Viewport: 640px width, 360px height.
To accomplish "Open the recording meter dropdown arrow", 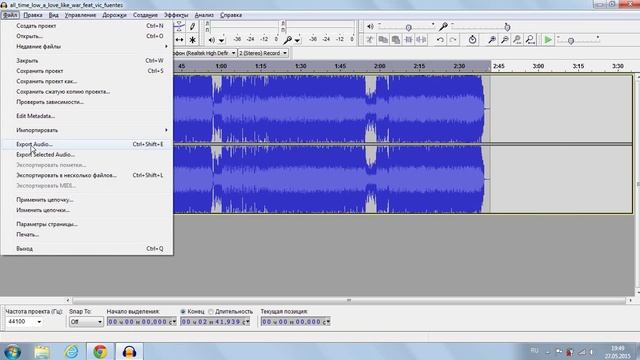I will (298, 40).
